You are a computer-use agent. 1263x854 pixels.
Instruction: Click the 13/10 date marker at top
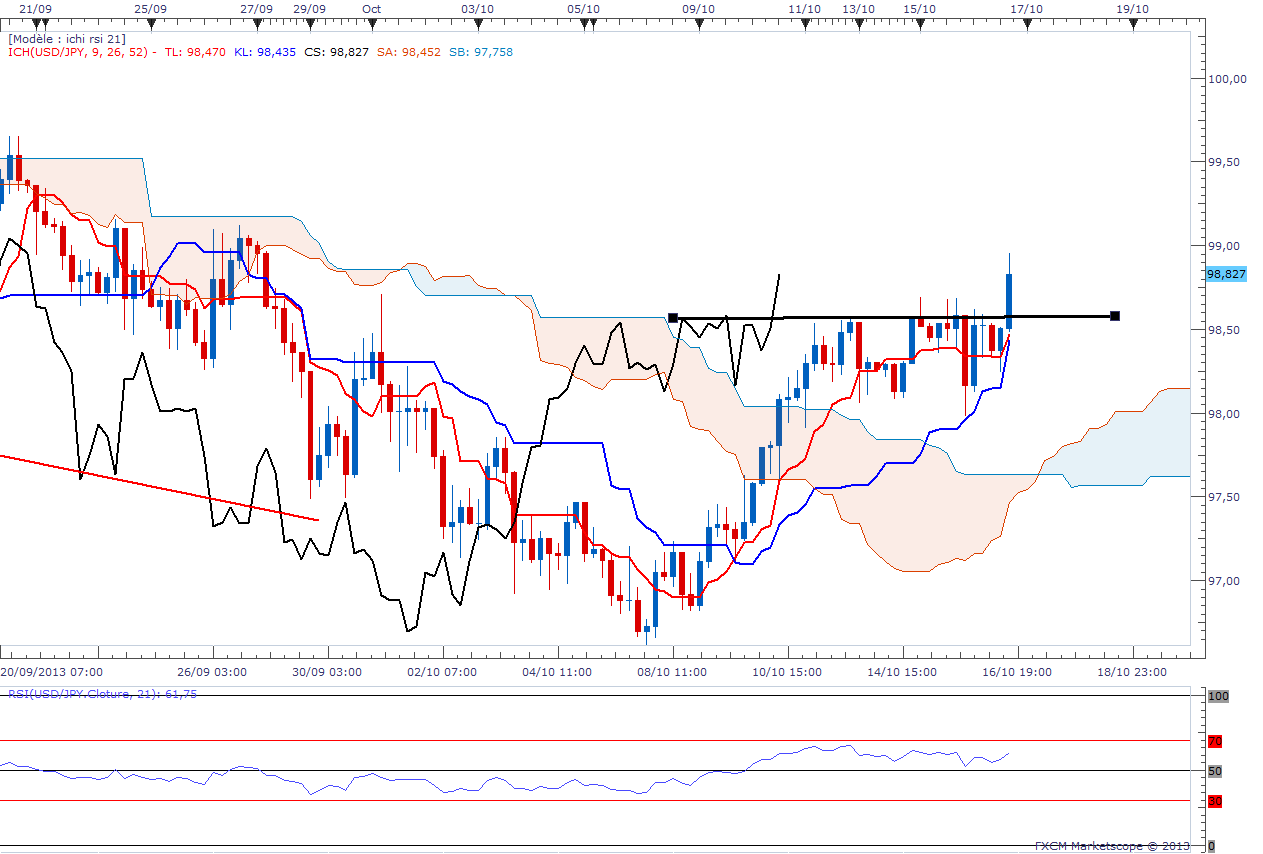pyautogui.click(x=859, y=8)
